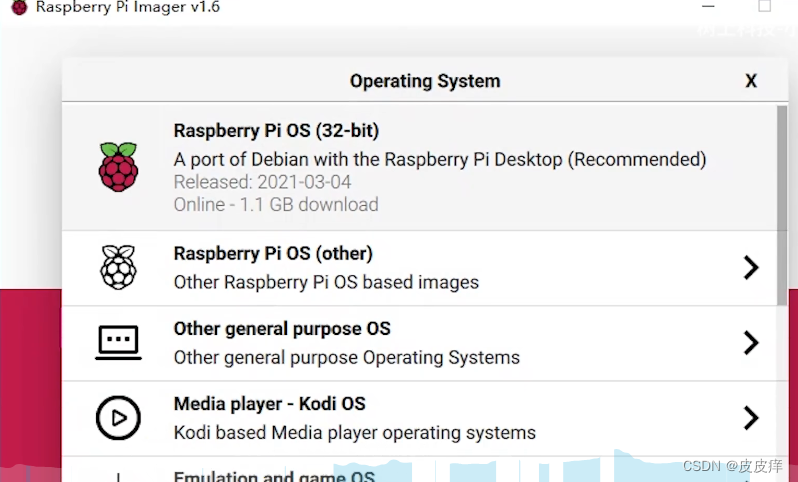Viewport: 798px width, 482px height.
Task: Expand the Other general purpose OS chevron
Action: tap(751, 343)
